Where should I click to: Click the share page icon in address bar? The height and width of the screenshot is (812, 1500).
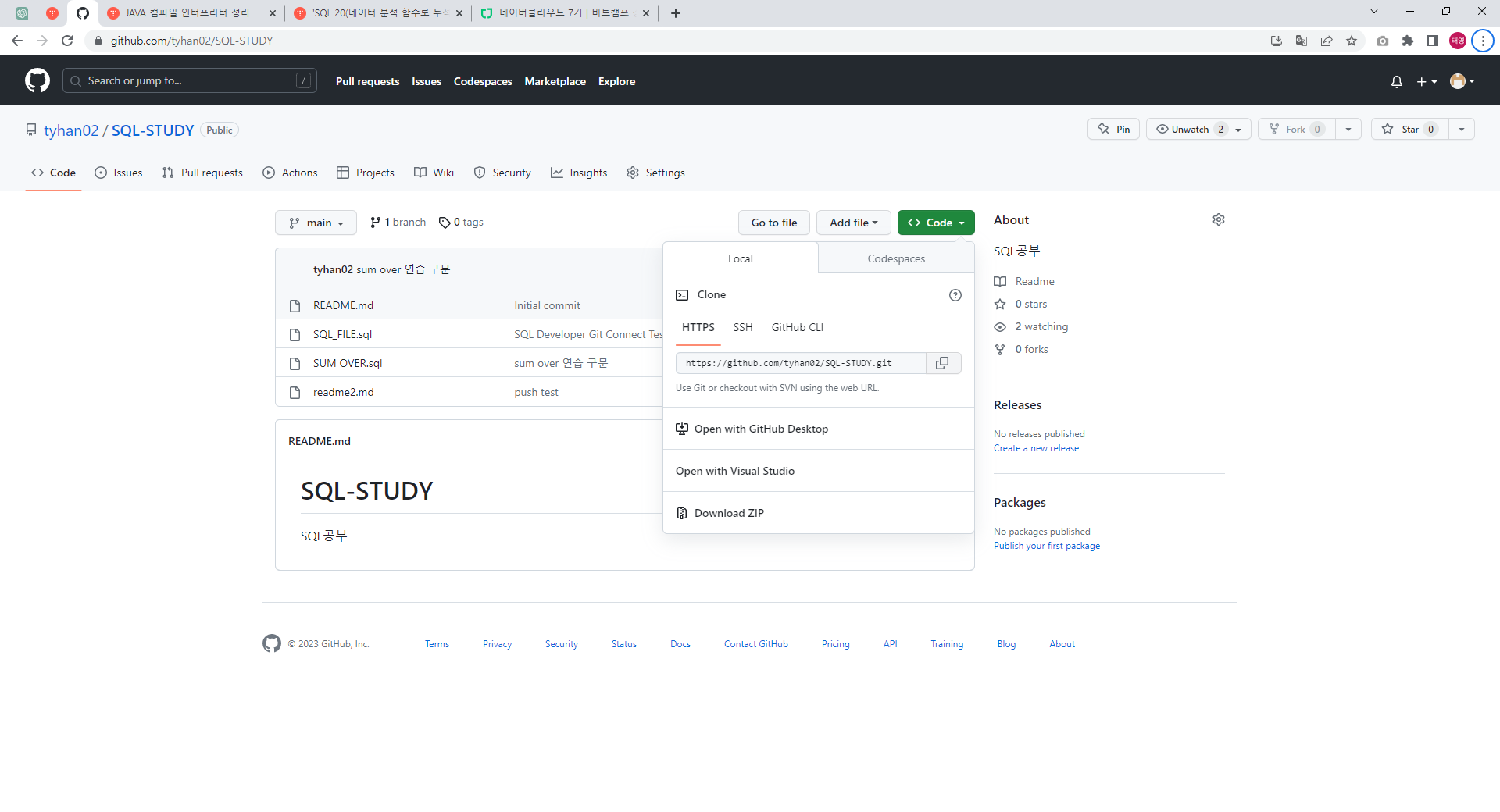(1327, 41)
